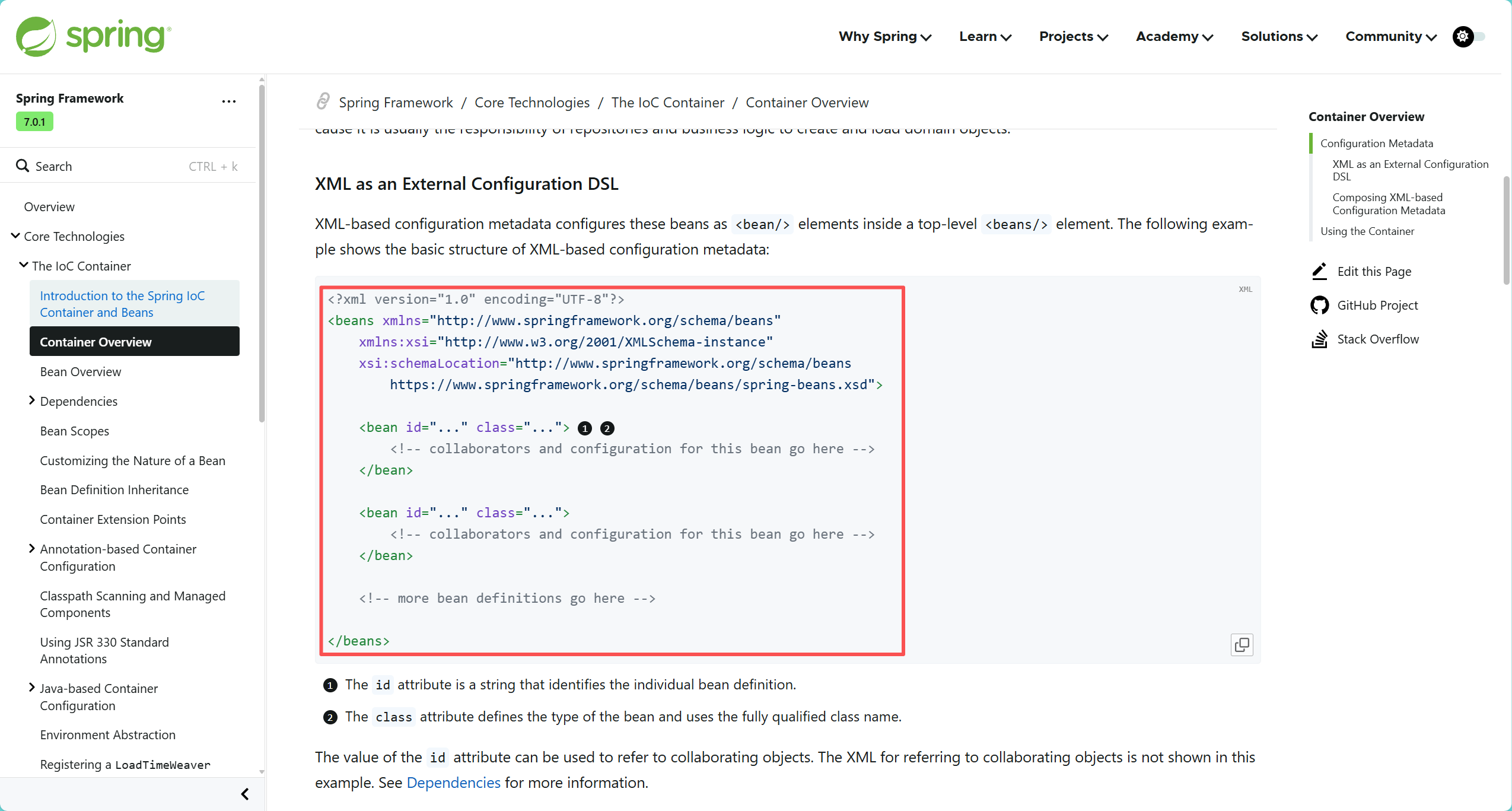This screenshot has width=1512, height=811.
Task: Open the Community navigation menu
Action: coord(1390,37)
